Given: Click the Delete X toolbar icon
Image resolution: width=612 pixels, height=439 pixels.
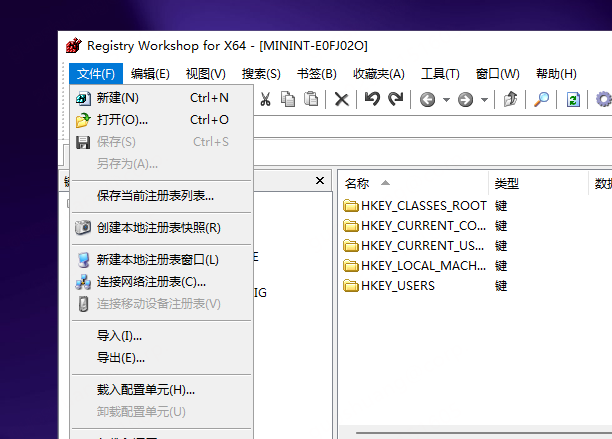Looking at the screenshot, I should coord(341,99).
